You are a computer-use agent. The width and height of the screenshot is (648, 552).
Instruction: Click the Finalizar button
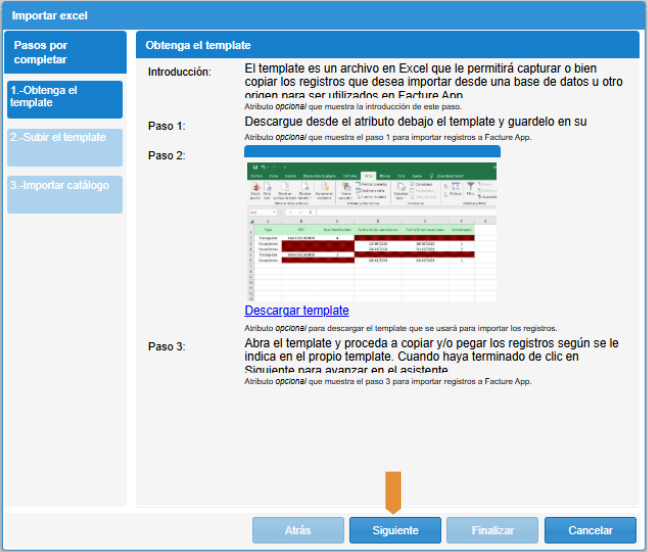[x=492, y=530]
